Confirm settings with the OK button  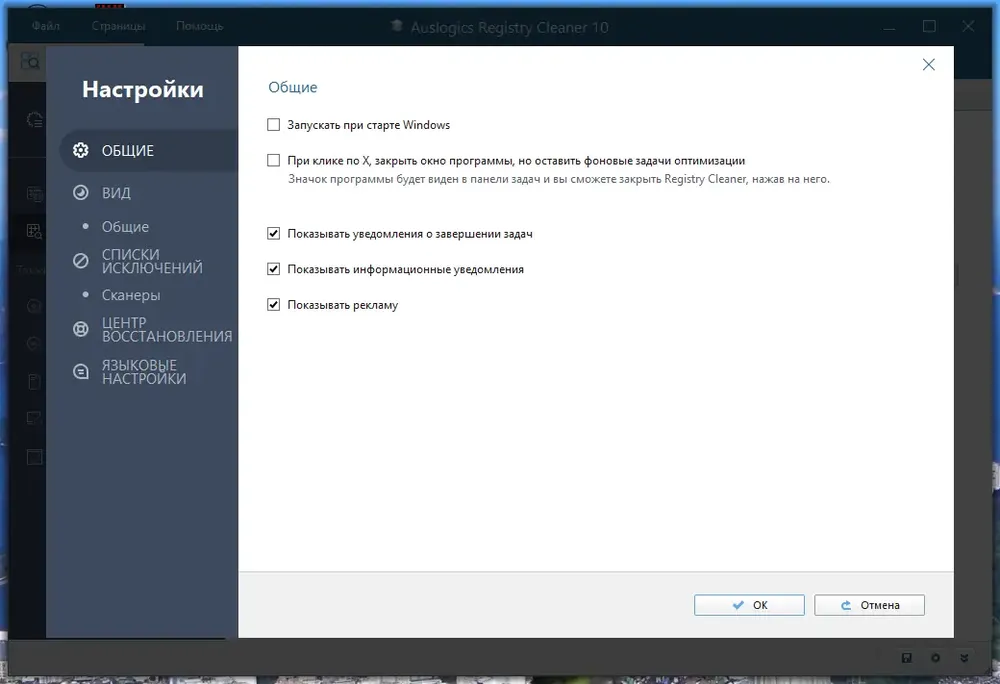[x=749, y=605]
